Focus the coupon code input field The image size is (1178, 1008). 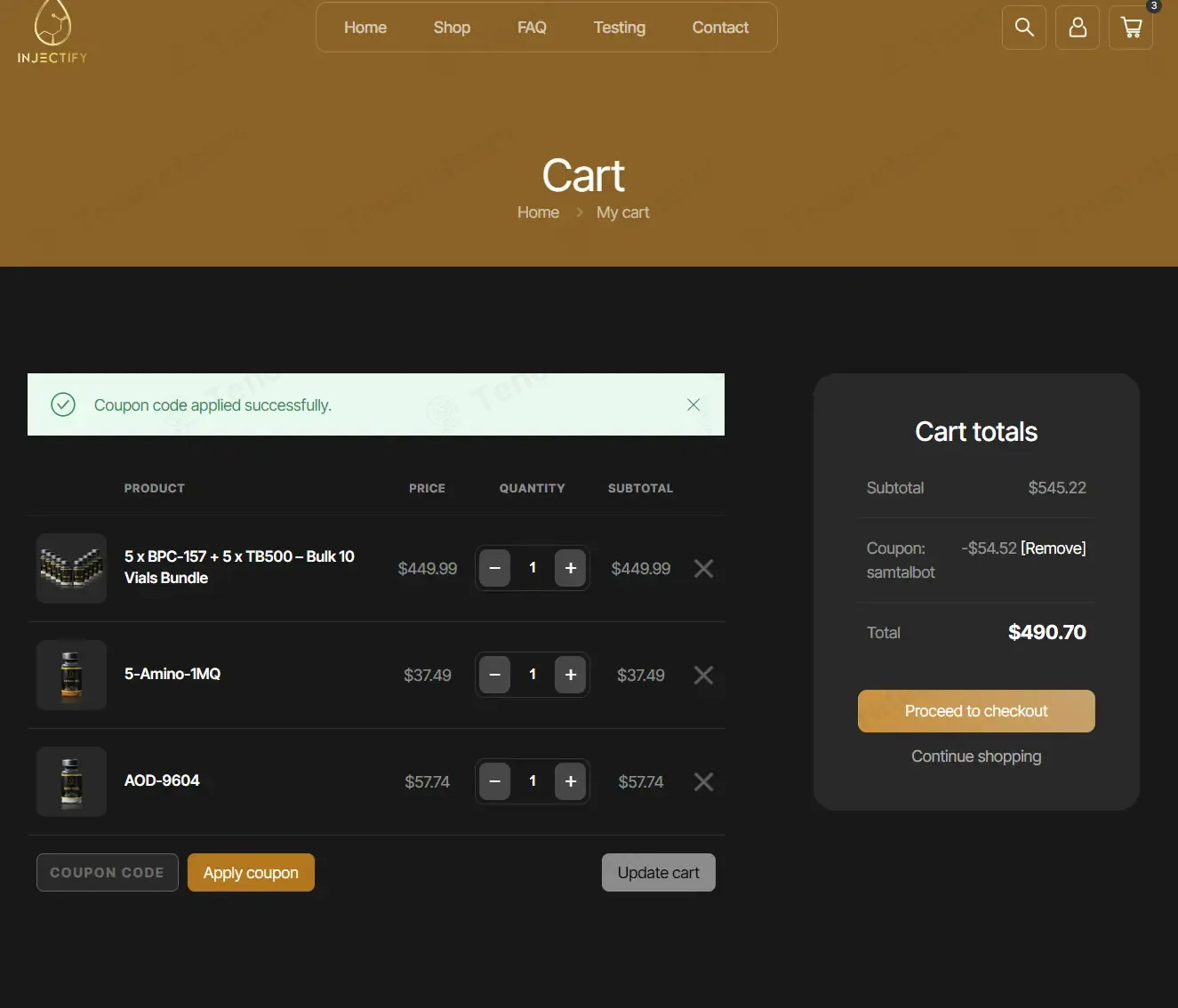pos(108,873)
